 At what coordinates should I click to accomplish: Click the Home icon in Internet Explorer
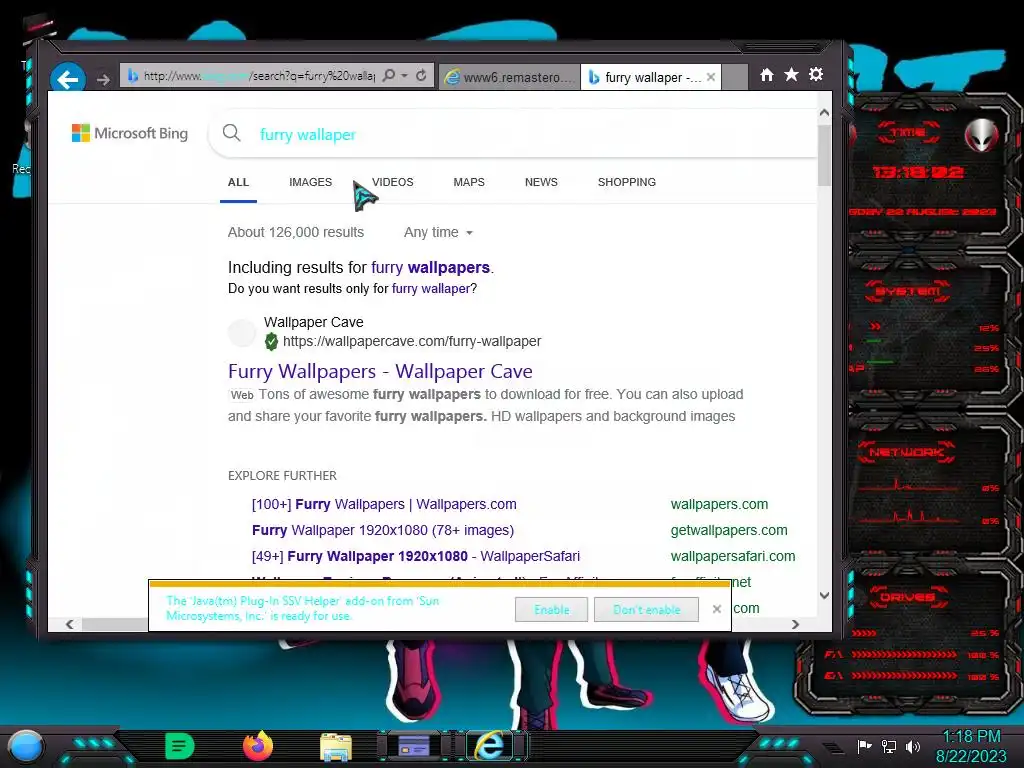coord(767,75)
